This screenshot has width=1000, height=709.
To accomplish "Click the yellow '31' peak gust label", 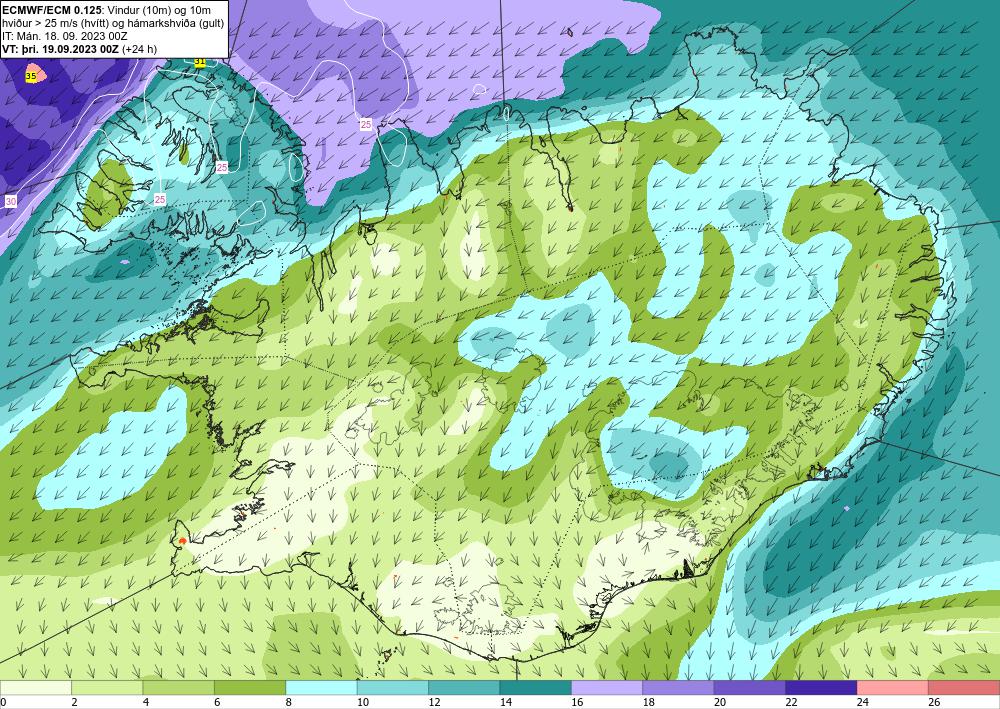I will pyautogui.click(x=200, y=62).
